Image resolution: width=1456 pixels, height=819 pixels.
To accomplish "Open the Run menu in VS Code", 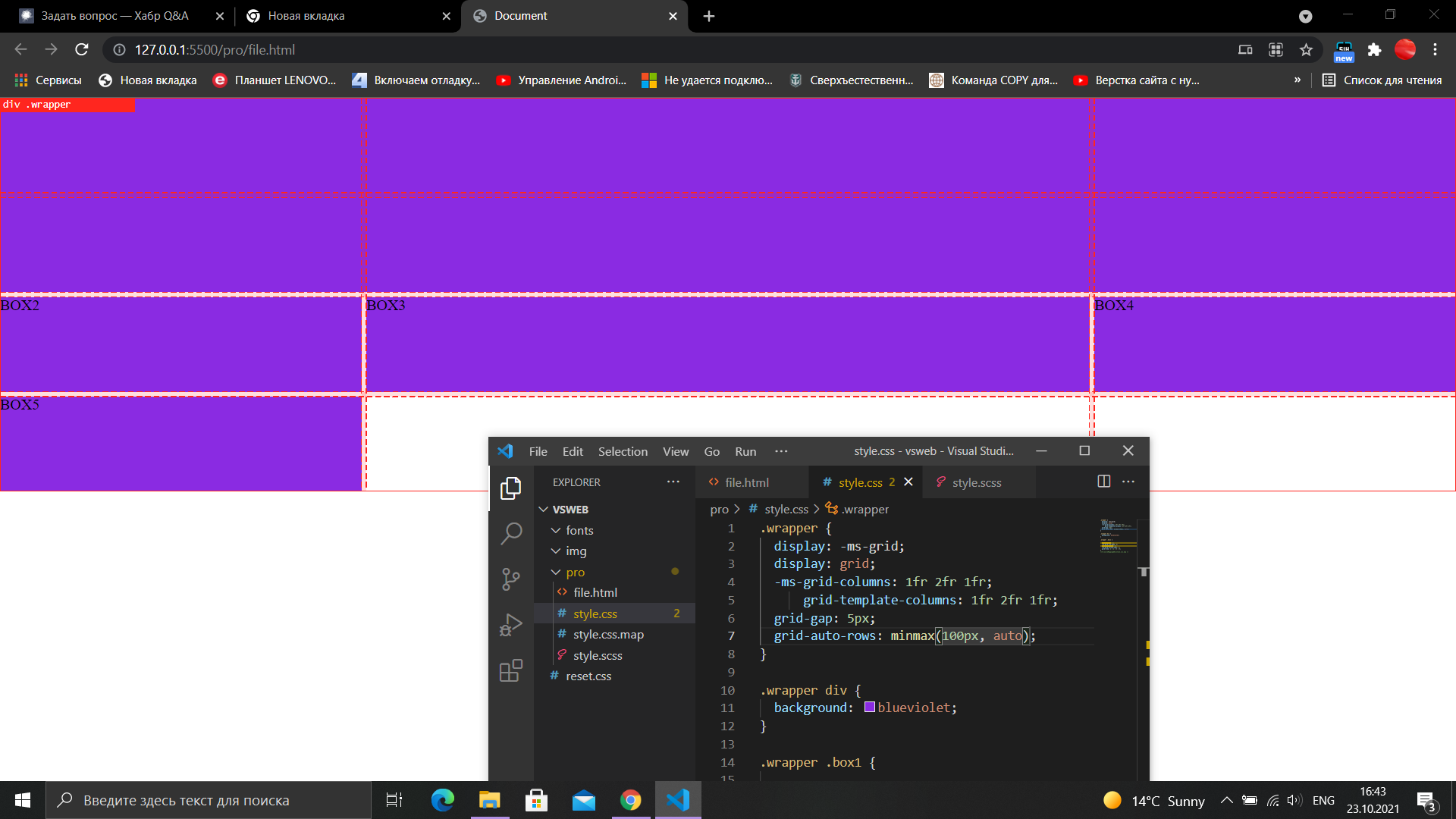I will (745, 451).
